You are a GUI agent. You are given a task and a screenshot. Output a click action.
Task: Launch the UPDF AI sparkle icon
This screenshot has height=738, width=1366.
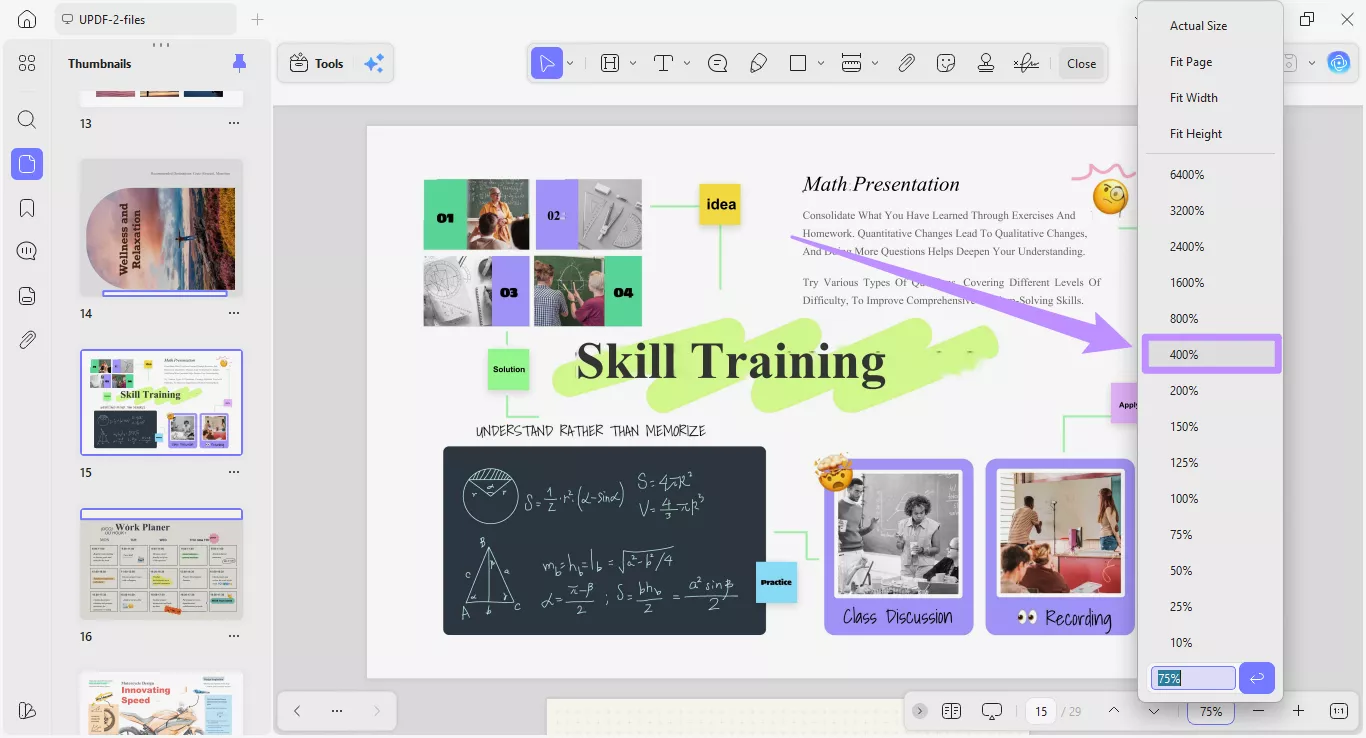coord(374,63)
